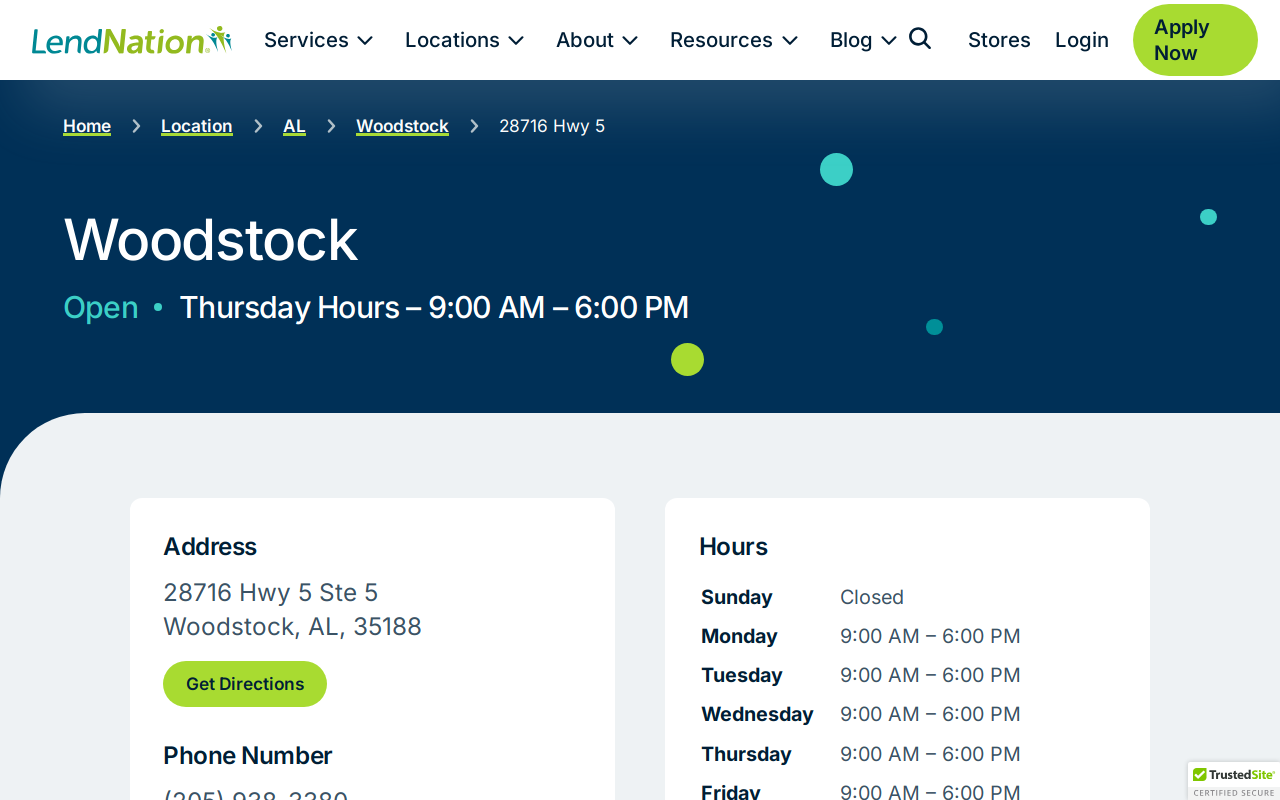
Task: Click the LendNation logo
Action: pyautogui.click(x=132, y=40)
